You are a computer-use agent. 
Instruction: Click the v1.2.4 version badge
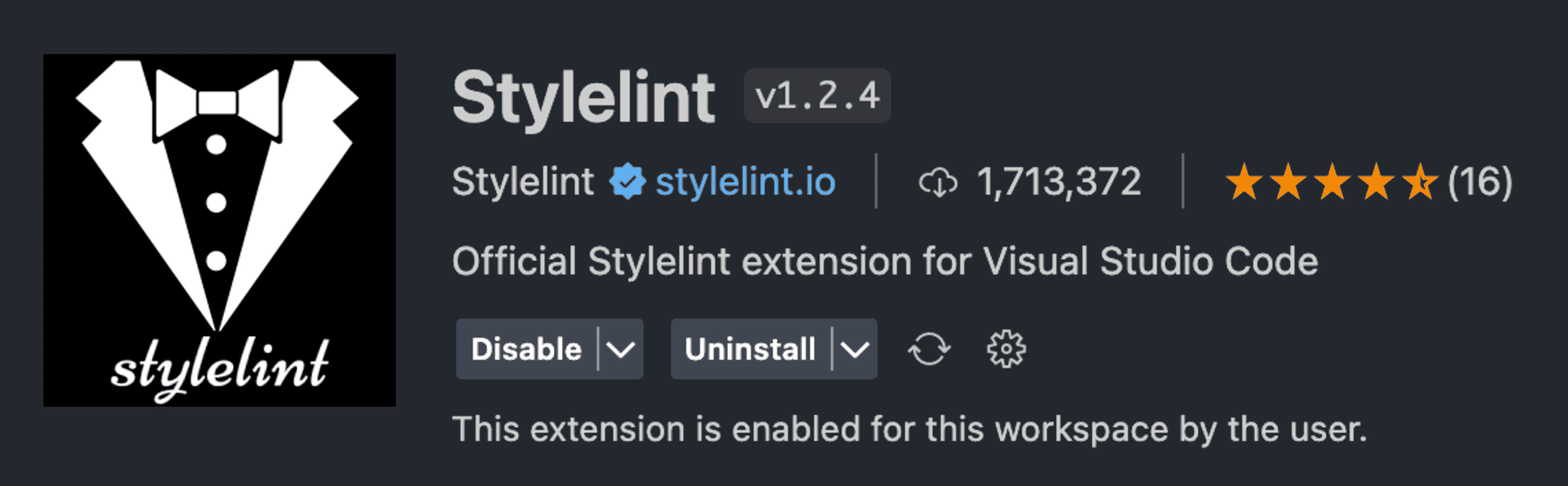click(817, 96)
